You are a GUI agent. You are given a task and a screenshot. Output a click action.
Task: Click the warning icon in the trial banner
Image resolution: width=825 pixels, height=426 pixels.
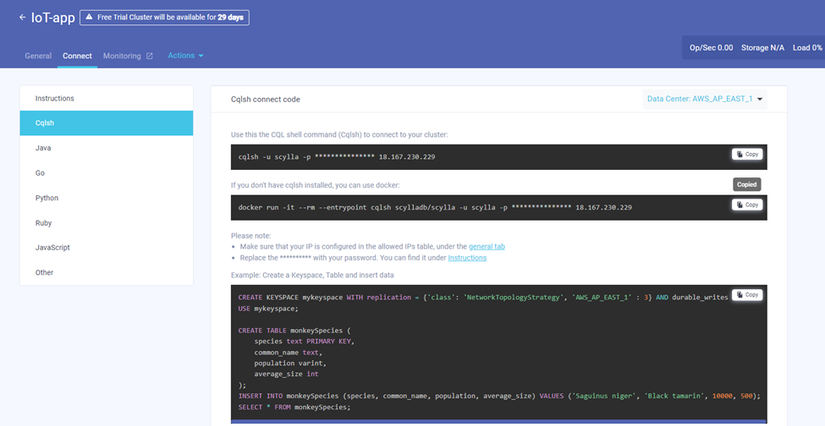90,17
